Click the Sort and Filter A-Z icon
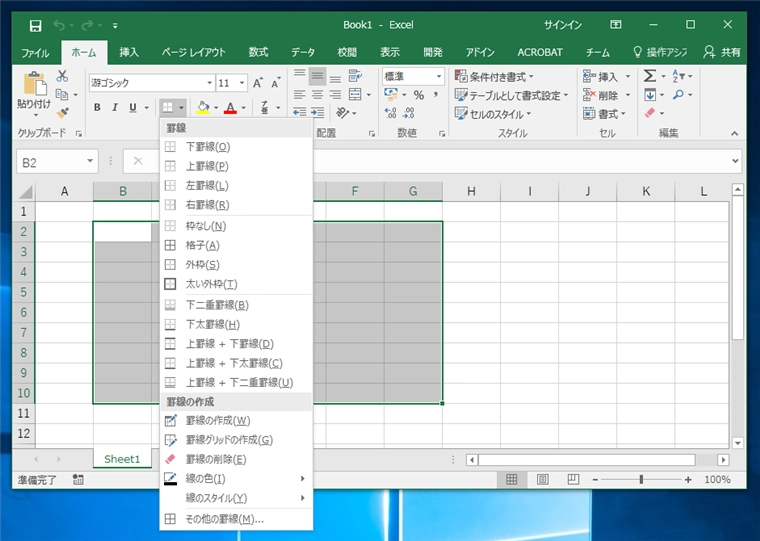 (x=678, y=76)
